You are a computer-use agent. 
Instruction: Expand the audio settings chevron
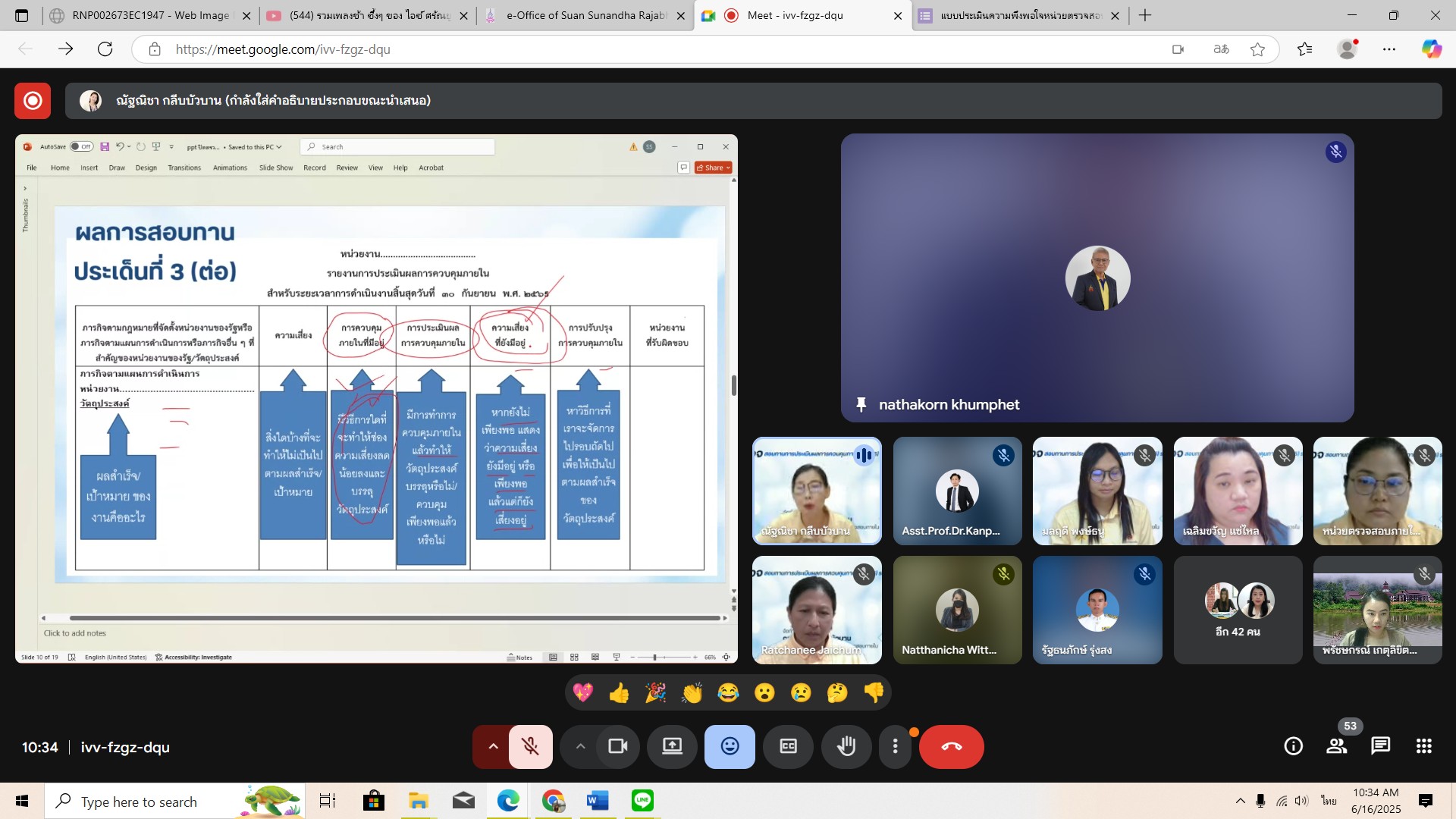(493, 747)
